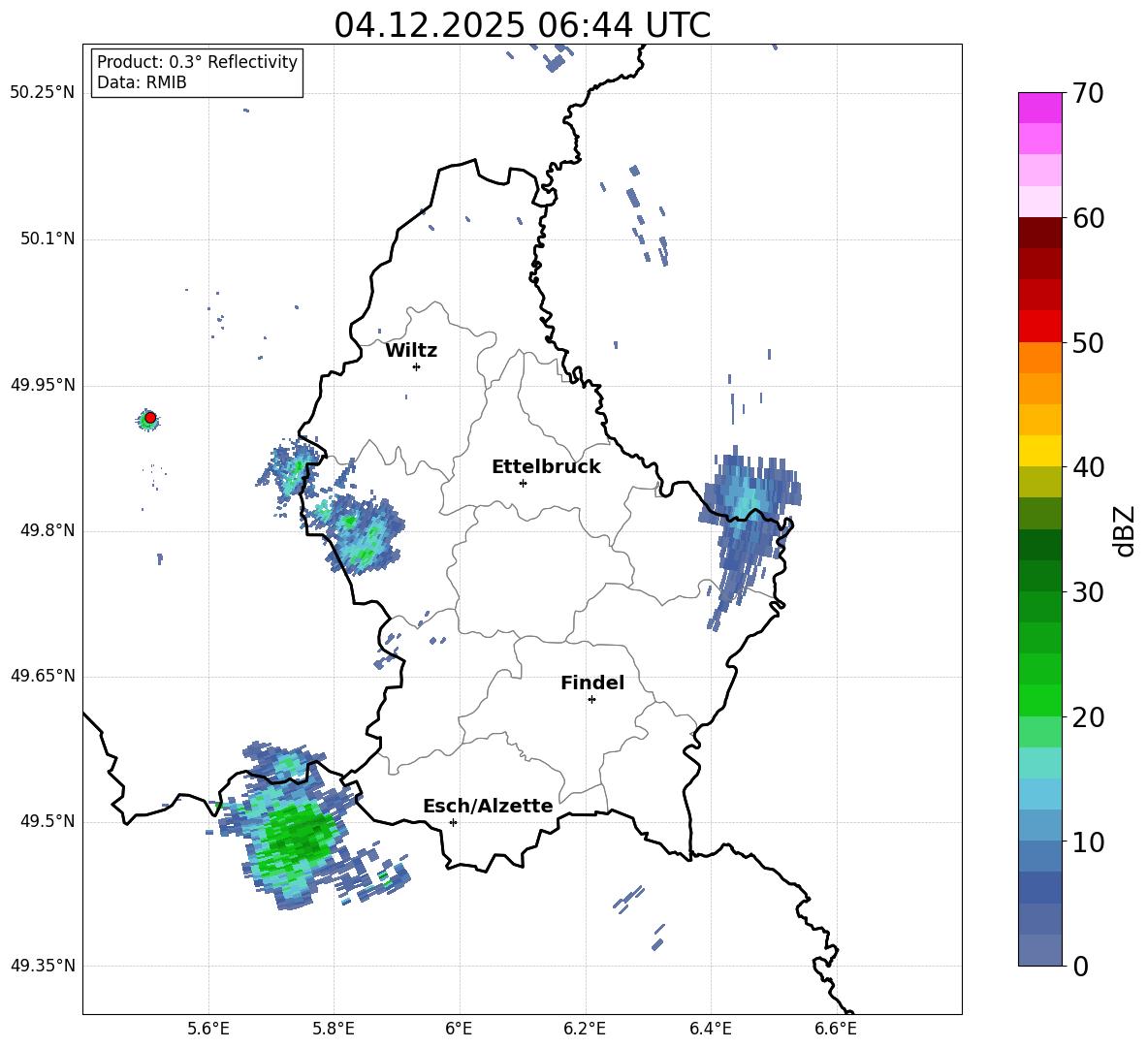Click the 6.4°E longitude tick label
Viewport: 1148px width, 1048px height.
(710, 1029)
